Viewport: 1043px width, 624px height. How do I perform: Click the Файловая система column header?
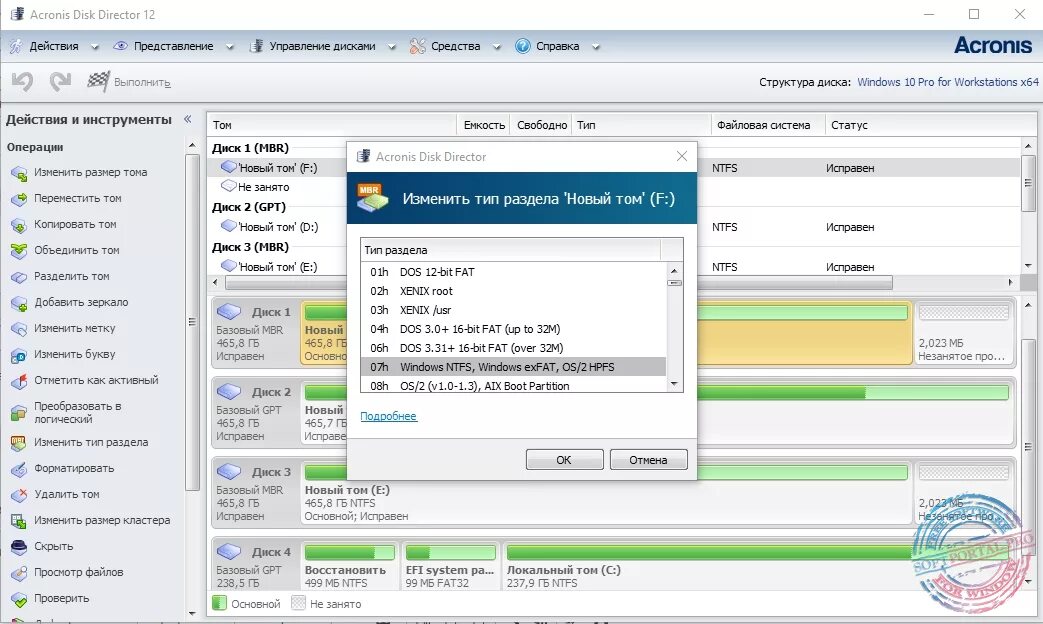coord(768,125)
